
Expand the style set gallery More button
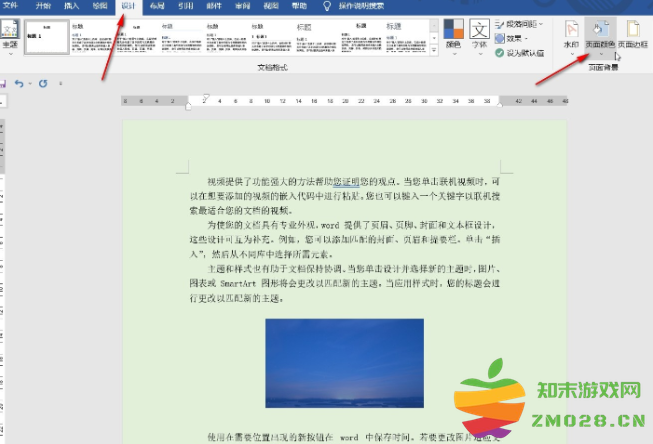pyautogui.click(x=434, y=50)
